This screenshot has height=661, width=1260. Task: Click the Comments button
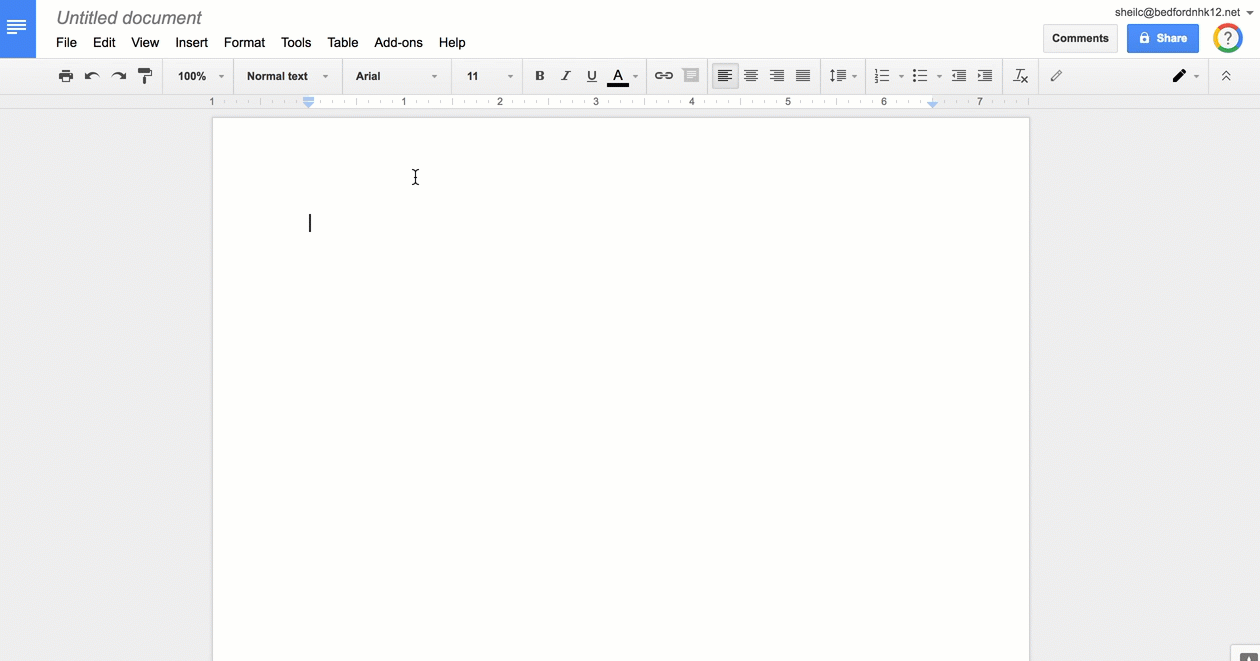1080,38
